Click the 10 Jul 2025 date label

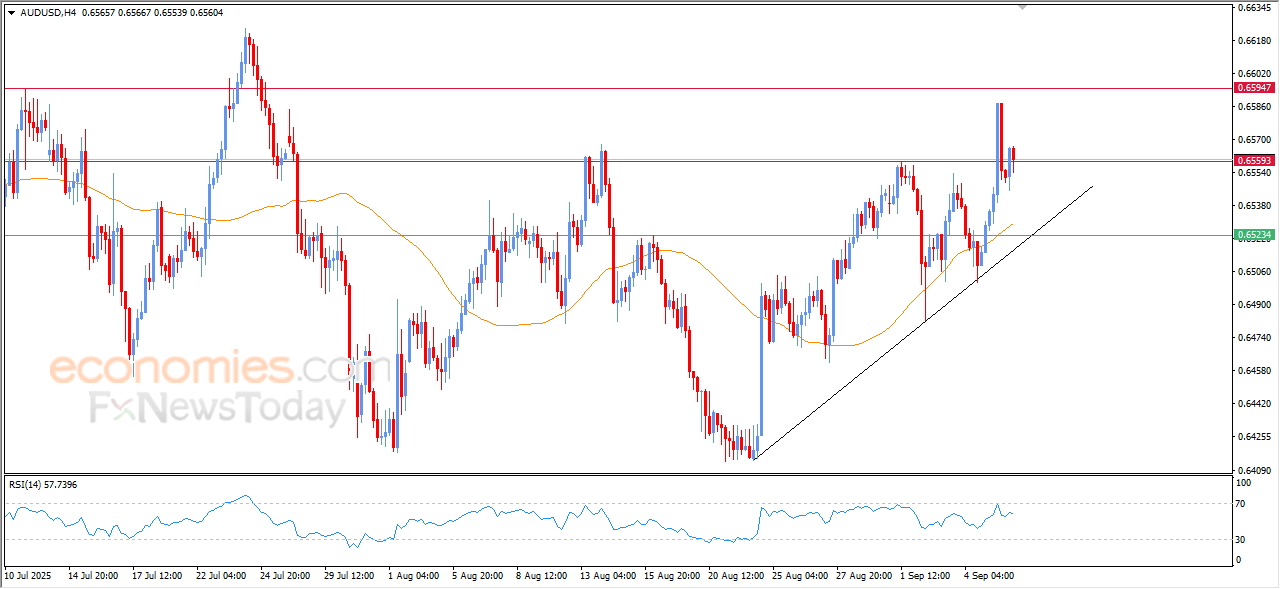tap(28, 576)
